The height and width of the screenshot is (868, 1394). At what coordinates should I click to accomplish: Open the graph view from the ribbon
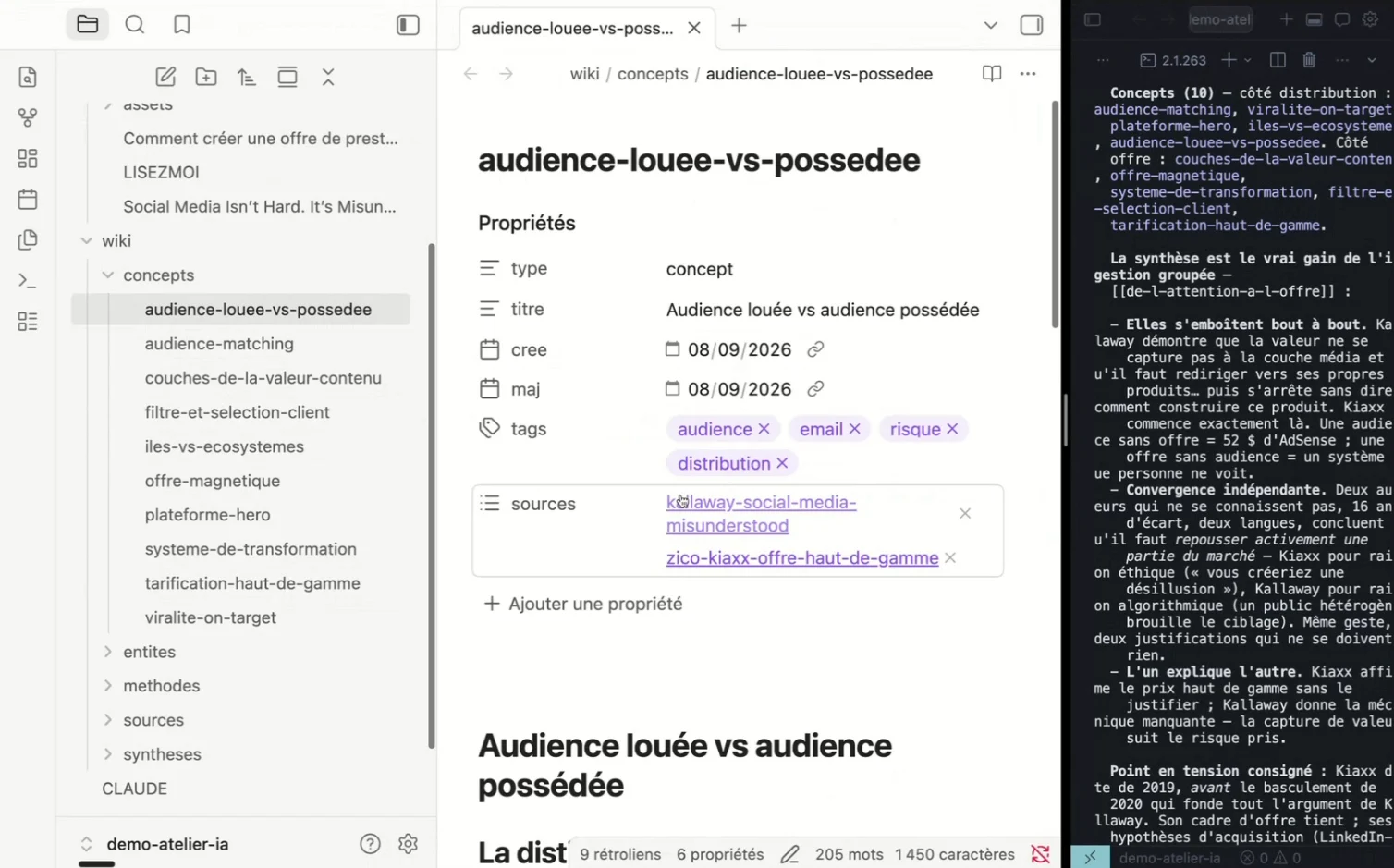pyautogui.click(x=28, y=117)
